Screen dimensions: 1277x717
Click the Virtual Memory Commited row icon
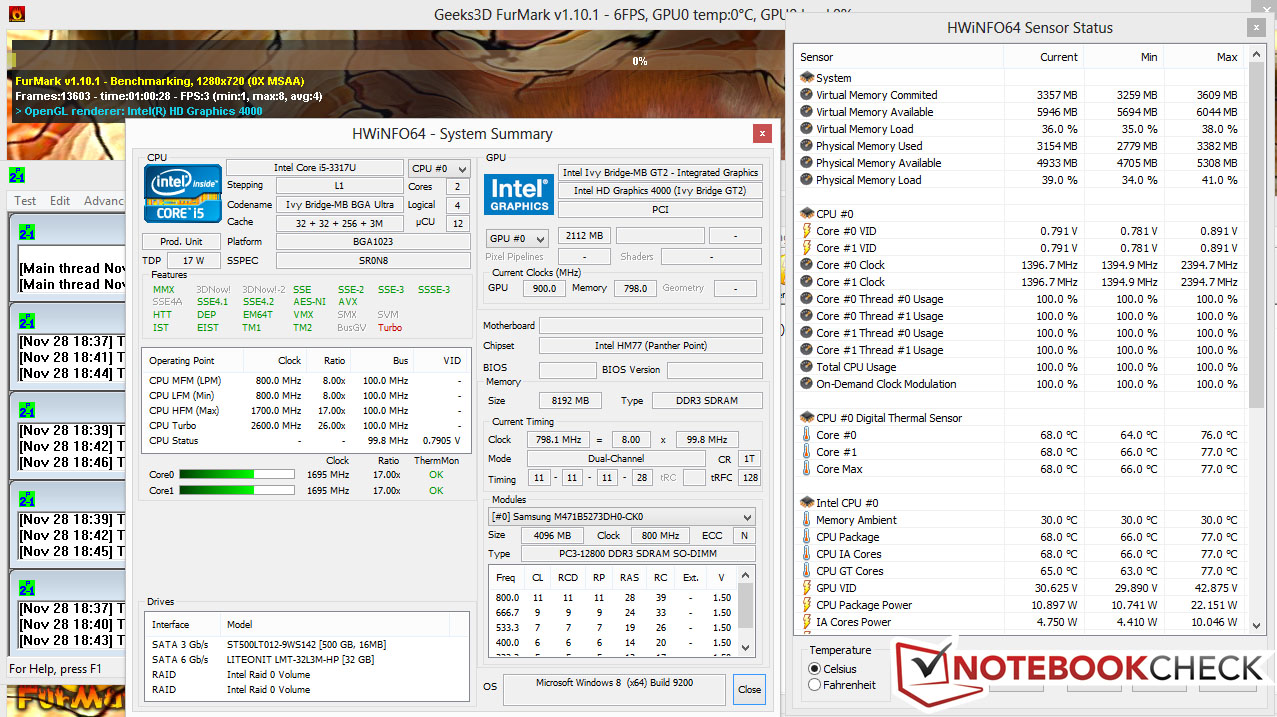coord(807,95)
